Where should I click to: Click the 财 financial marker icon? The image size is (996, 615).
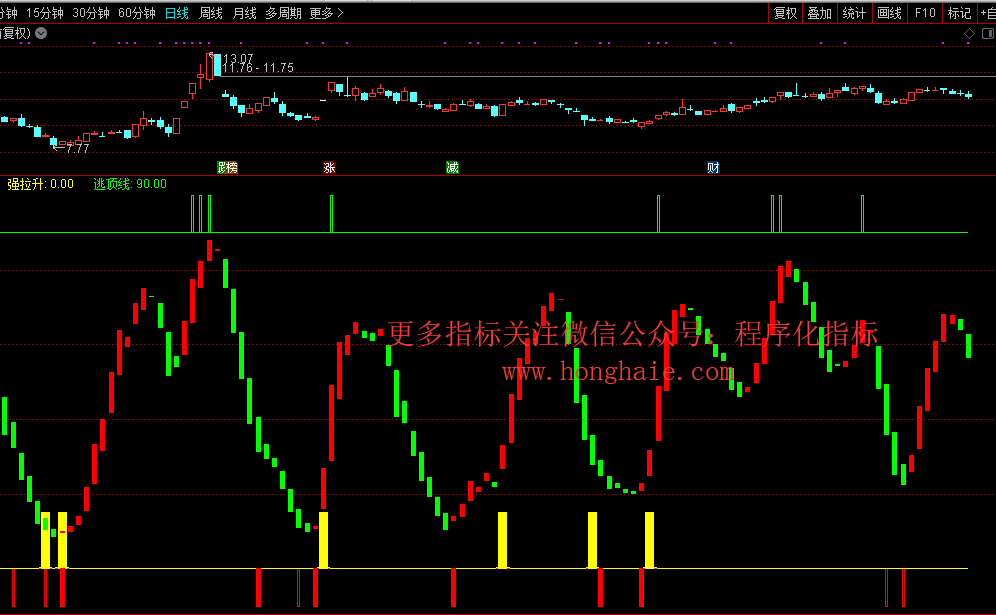(713, 168)
